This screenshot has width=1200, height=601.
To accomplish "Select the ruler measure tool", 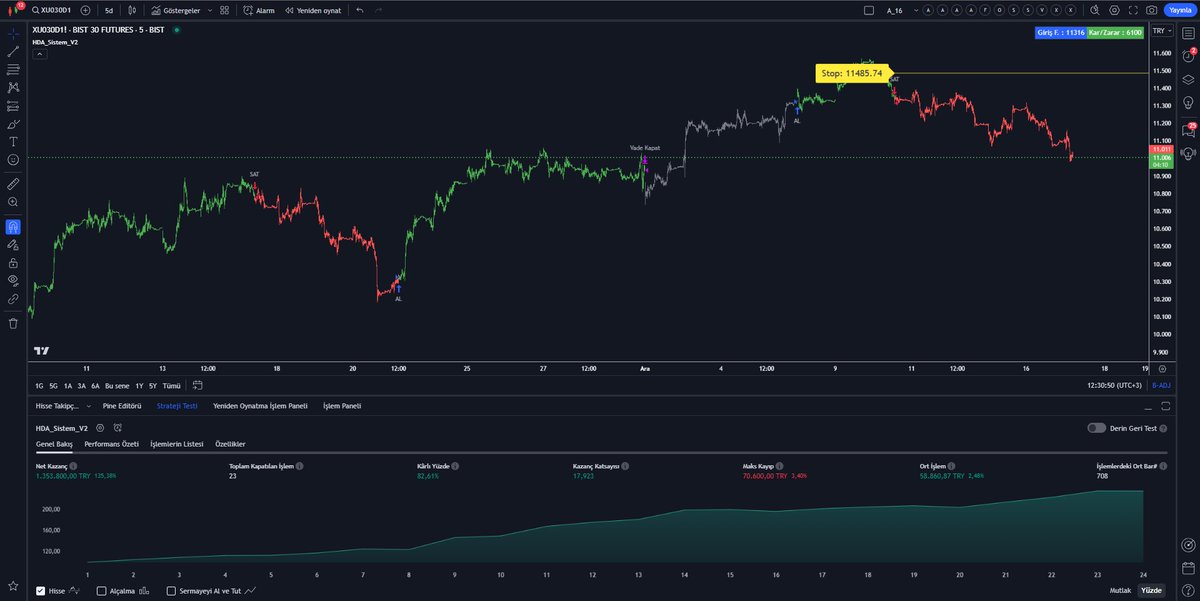I will [13, 184].
